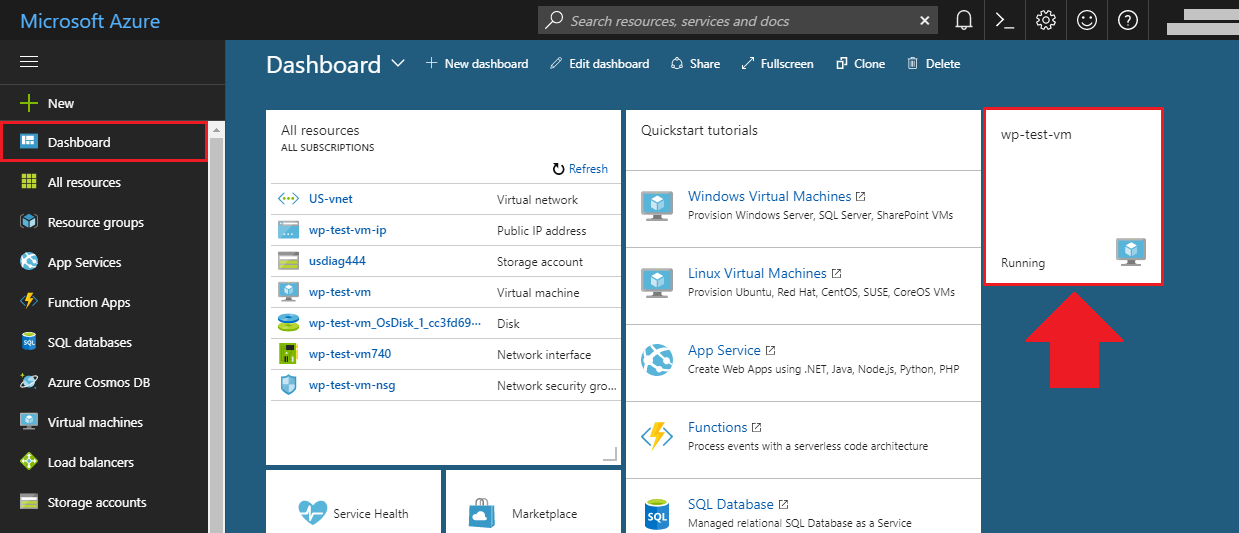1239x533 pixels.
Task: Click the Functions lightning tutorial icon
Action: (657, 437)
